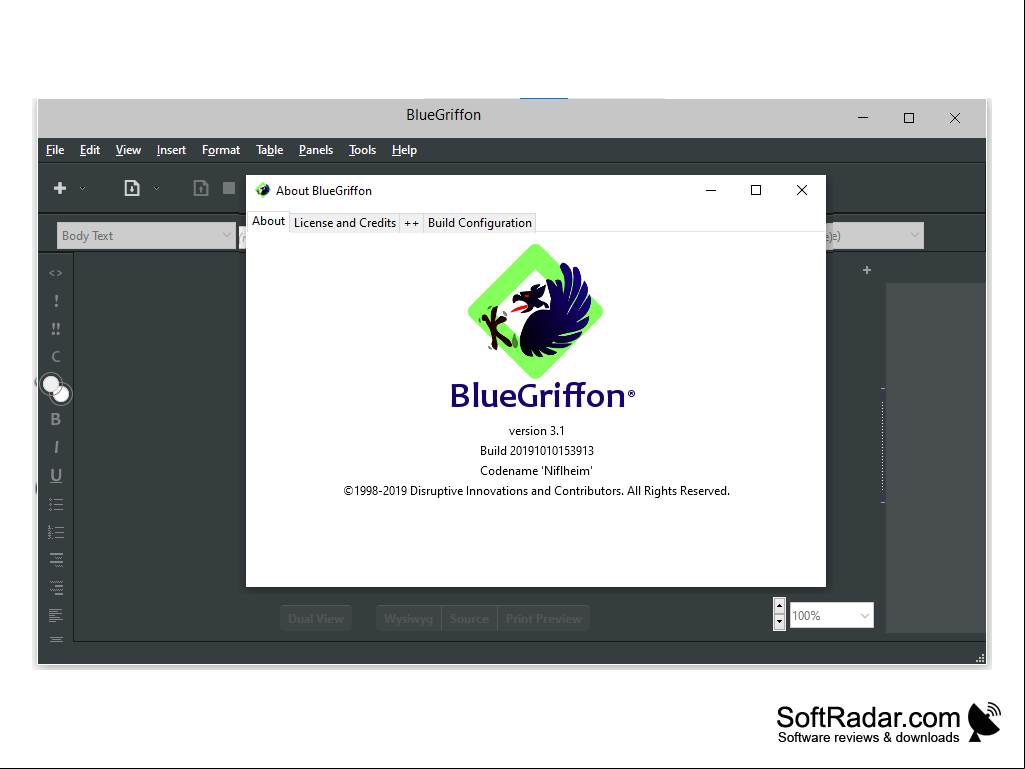Toggle Underline formatting

[56, 475]
